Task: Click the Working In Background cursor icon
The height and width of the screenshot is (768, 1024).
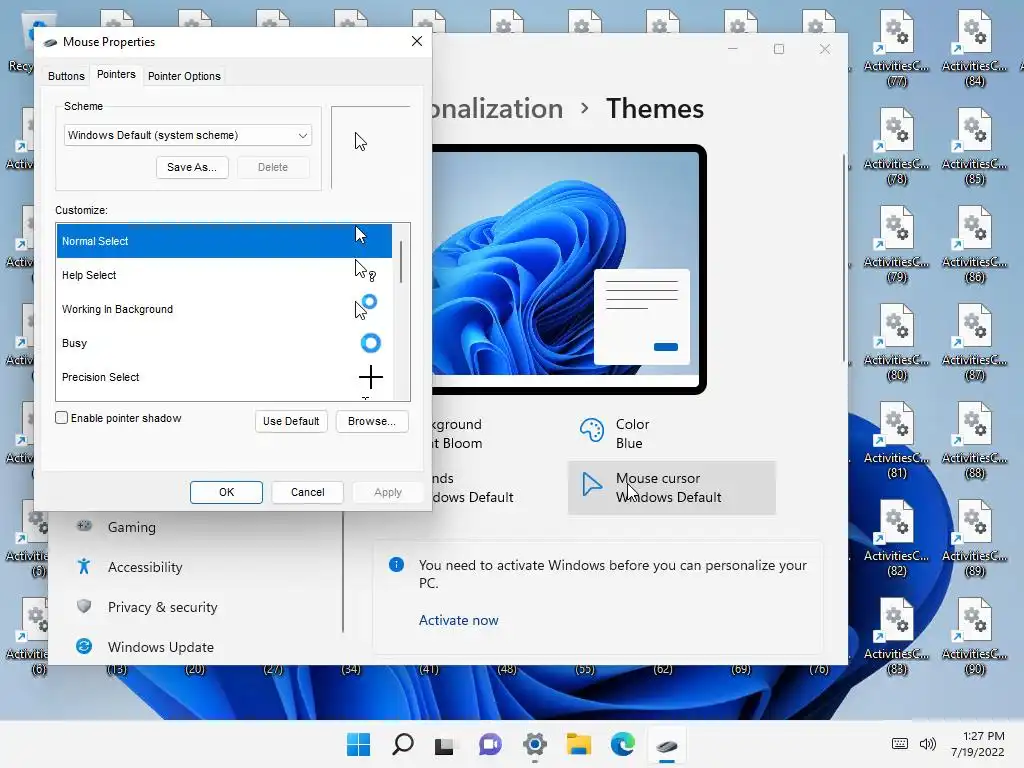Action: (x=366, y=307)
